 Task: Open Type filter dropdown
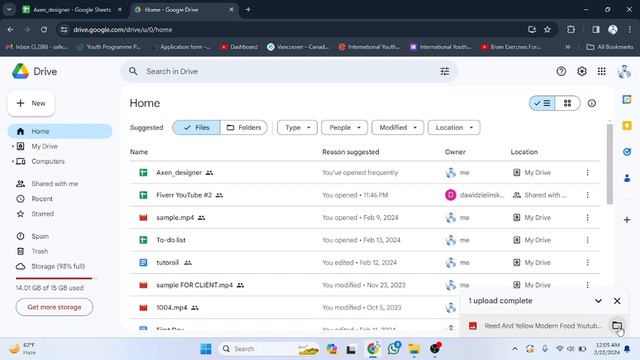tap(297, 128)
